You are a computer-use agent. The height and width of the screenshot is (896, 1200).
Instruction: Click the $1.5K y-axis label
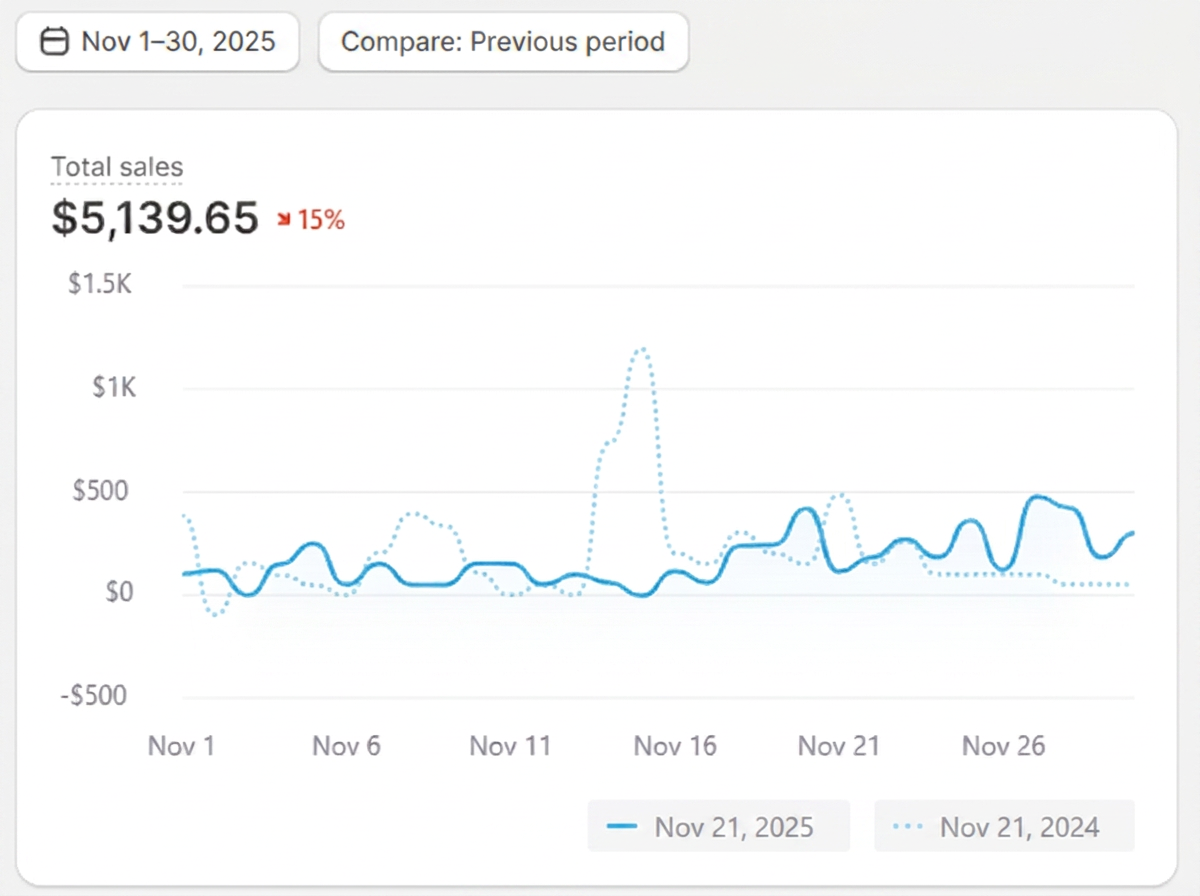point(101,285)
